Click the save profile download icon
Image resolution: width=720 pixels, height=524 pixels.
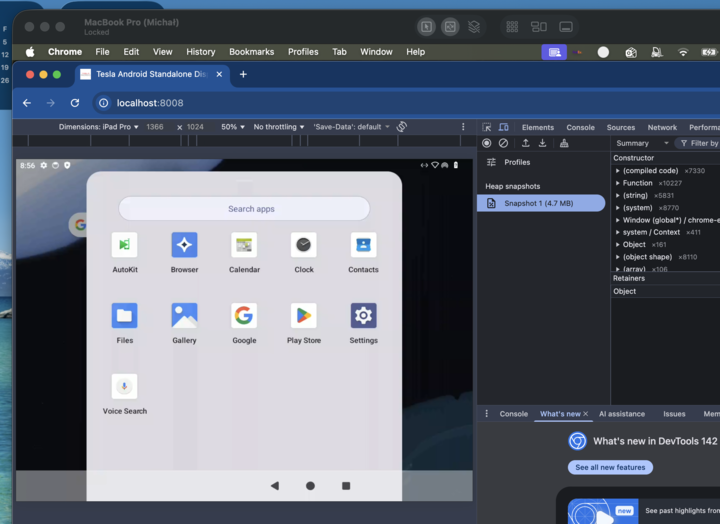[x=542, y=143]
